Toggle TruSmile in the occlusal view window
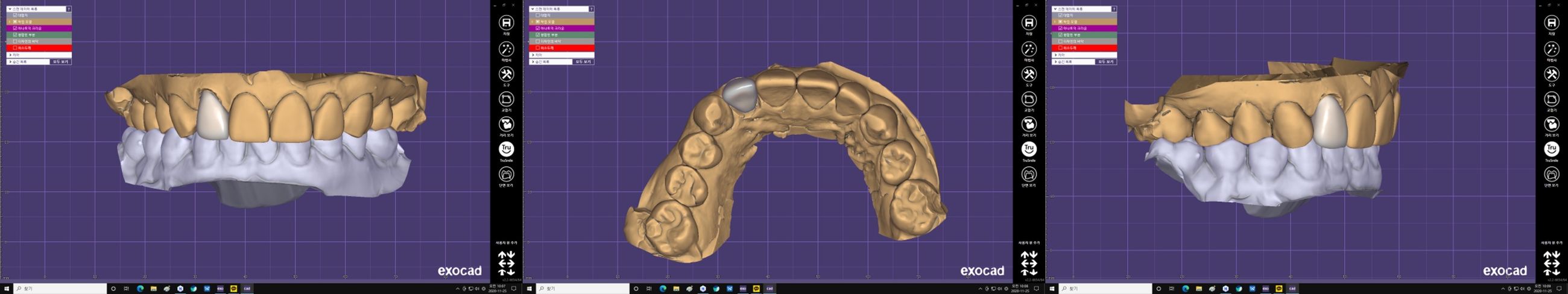This screenshot has width=1568, height=294. pyautogui.click(x=1029, y=149)
